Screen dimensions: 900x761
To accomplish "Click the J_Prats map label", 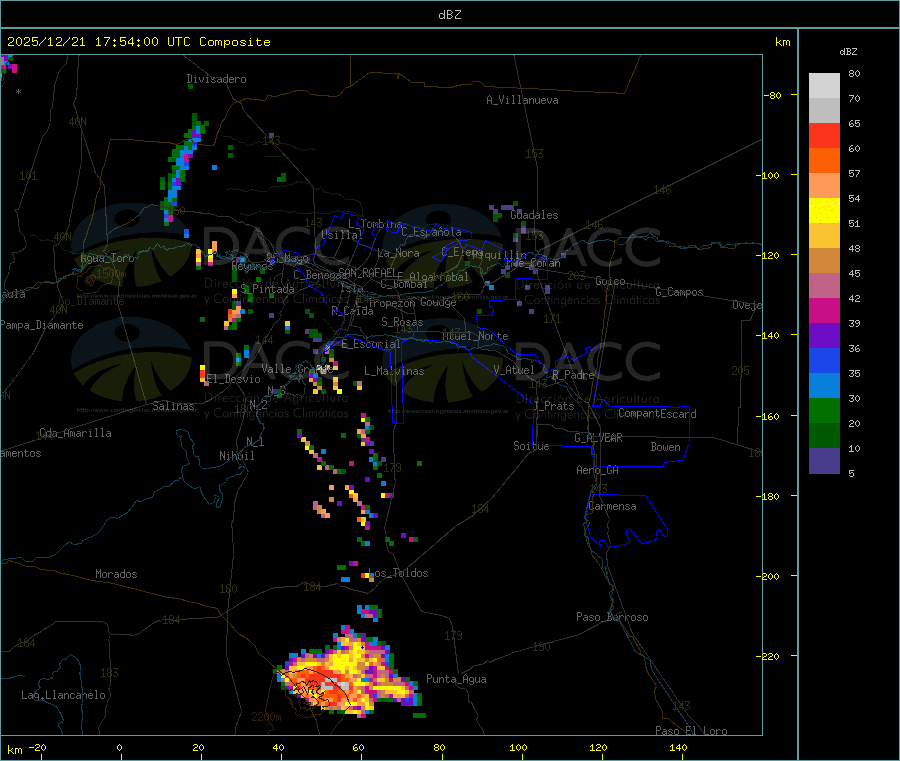I will pos(553,406).
